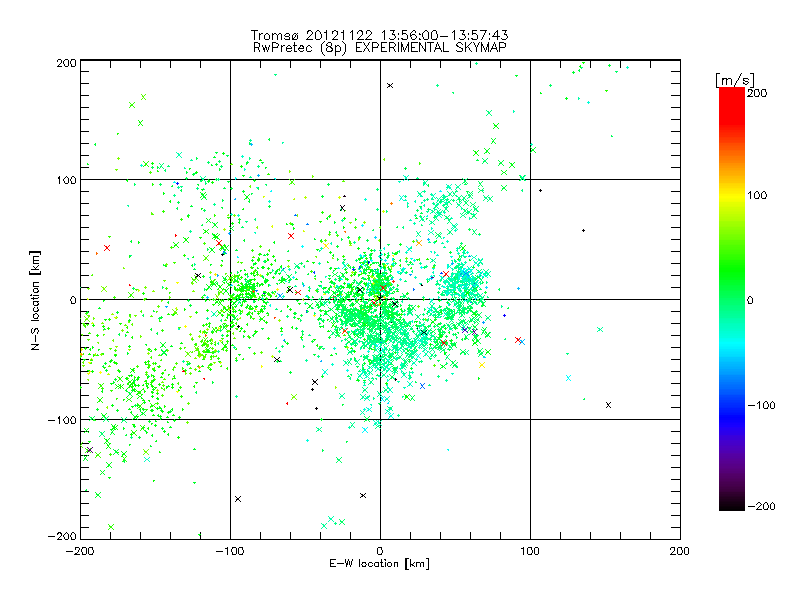The image size is (800, 600).
Task: Select the color bar's '-100' label
Action: coord(761,406)
